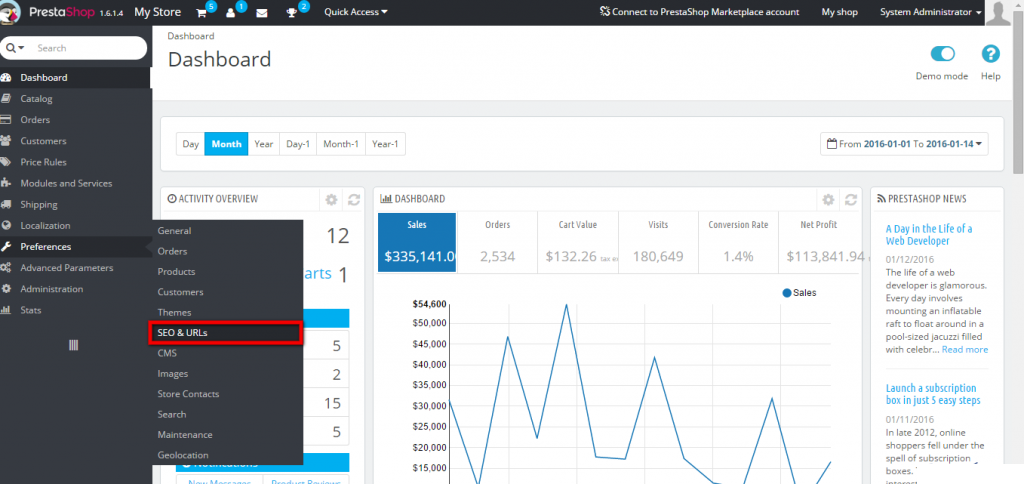Select Products in Preferences submenu
Viewport: 1024px width, 484px height.
176,271
